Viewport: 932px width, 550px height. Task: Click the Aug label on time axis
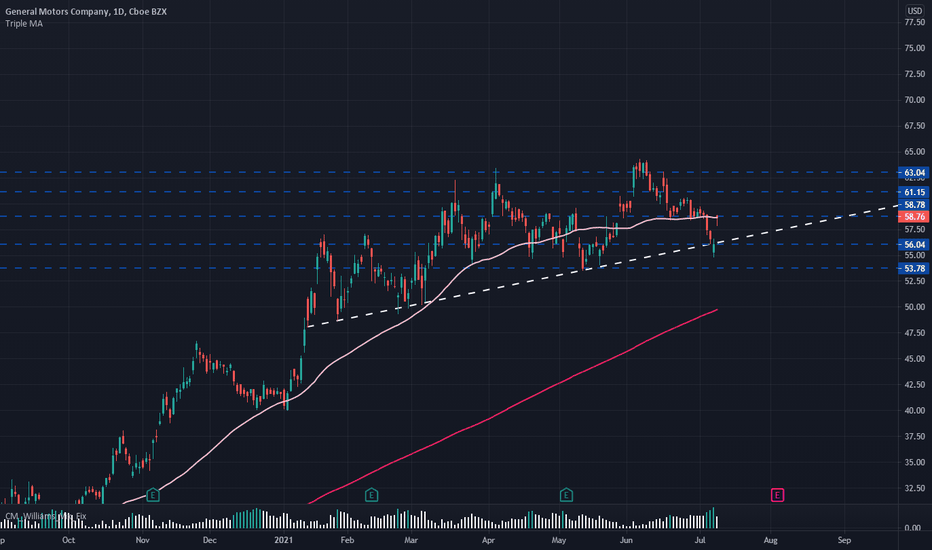click(770, 540)
